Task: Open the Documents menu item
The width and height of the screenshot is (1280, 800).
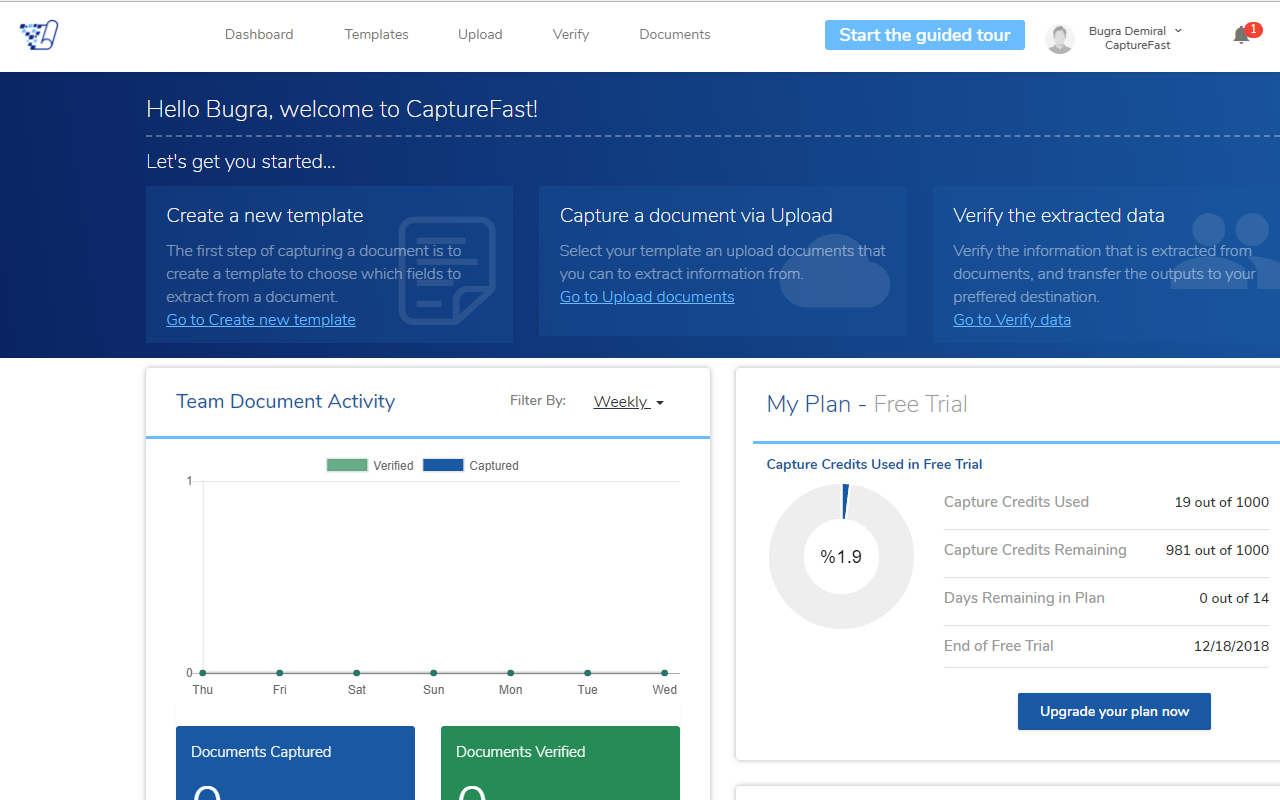Action: click(x=675, y=34)
